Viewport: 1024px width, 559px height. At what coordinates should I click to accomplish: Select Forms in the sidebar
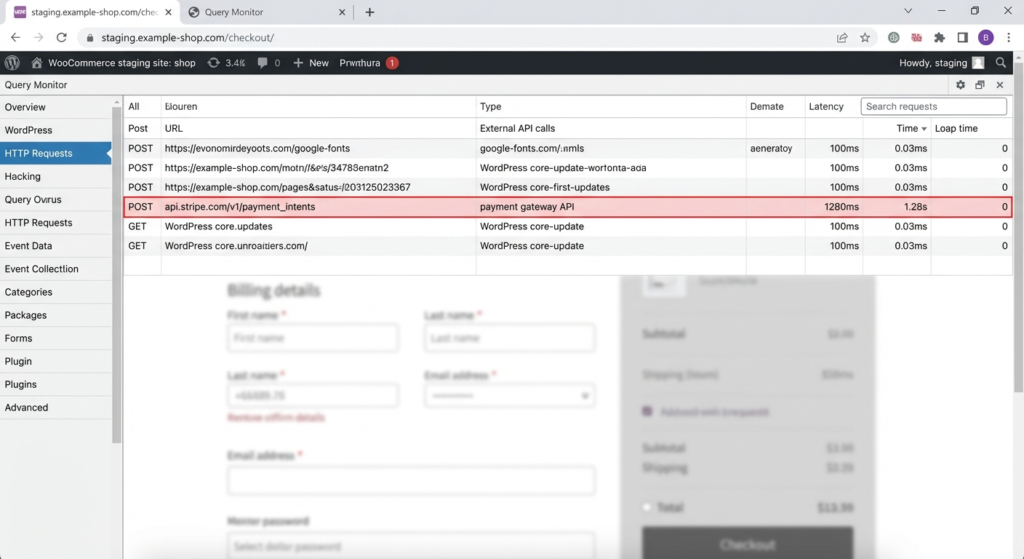(56, 338)
